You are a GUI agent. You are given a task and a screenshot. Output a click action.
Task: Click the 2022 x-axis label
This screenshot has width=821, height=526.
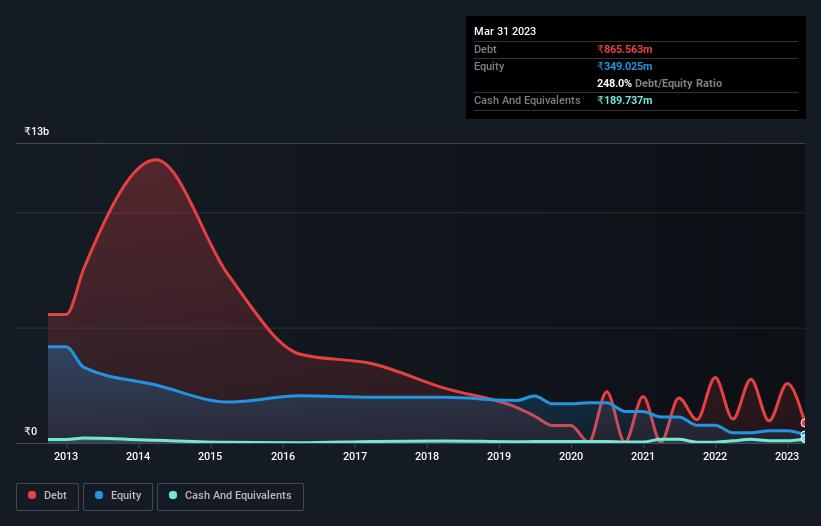(715, 456)
